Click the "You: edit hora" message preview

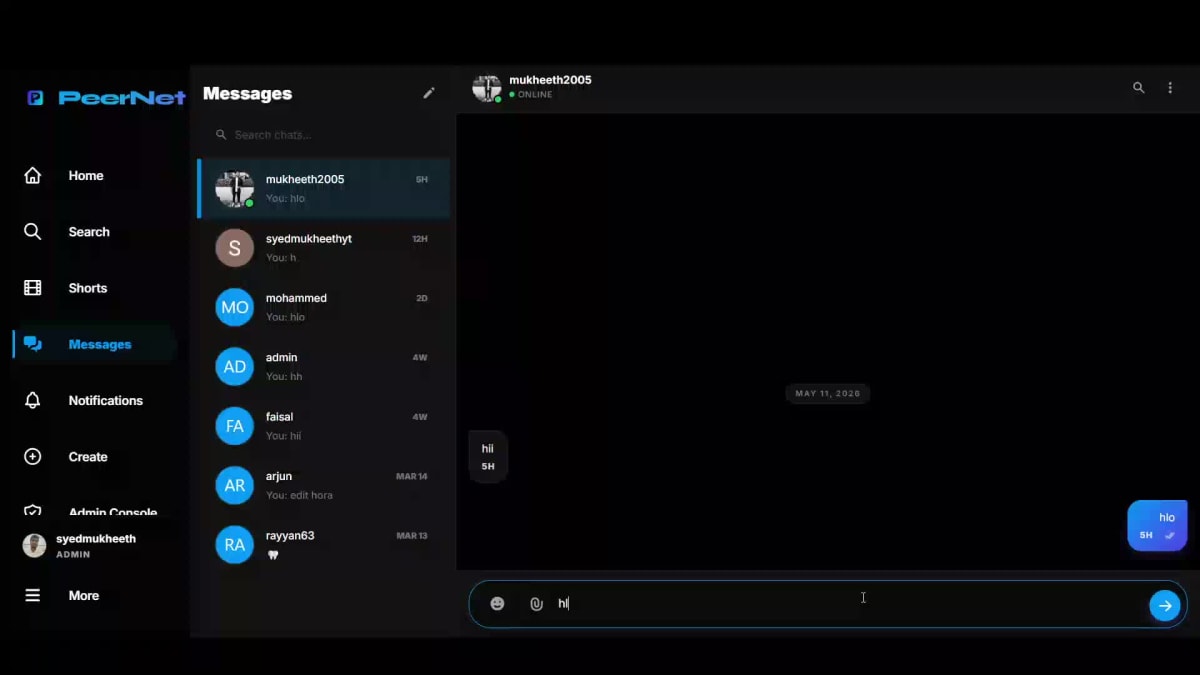299,495
